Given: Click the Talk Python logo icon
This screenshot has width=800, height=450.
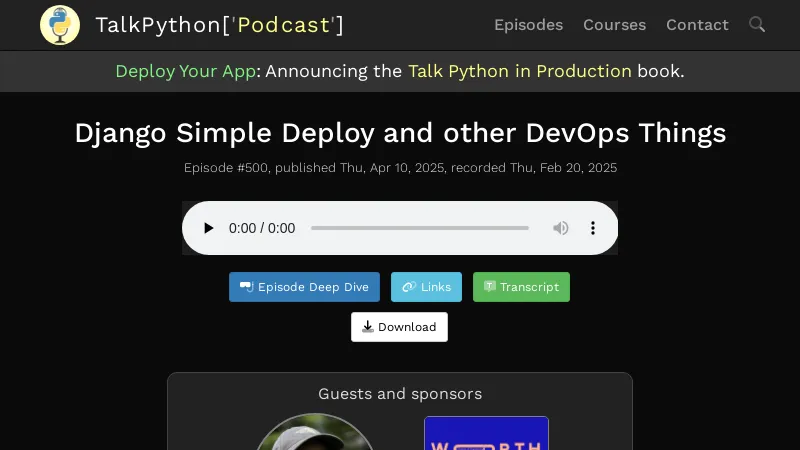Looking at the screenshot, I should coord(60,25).
